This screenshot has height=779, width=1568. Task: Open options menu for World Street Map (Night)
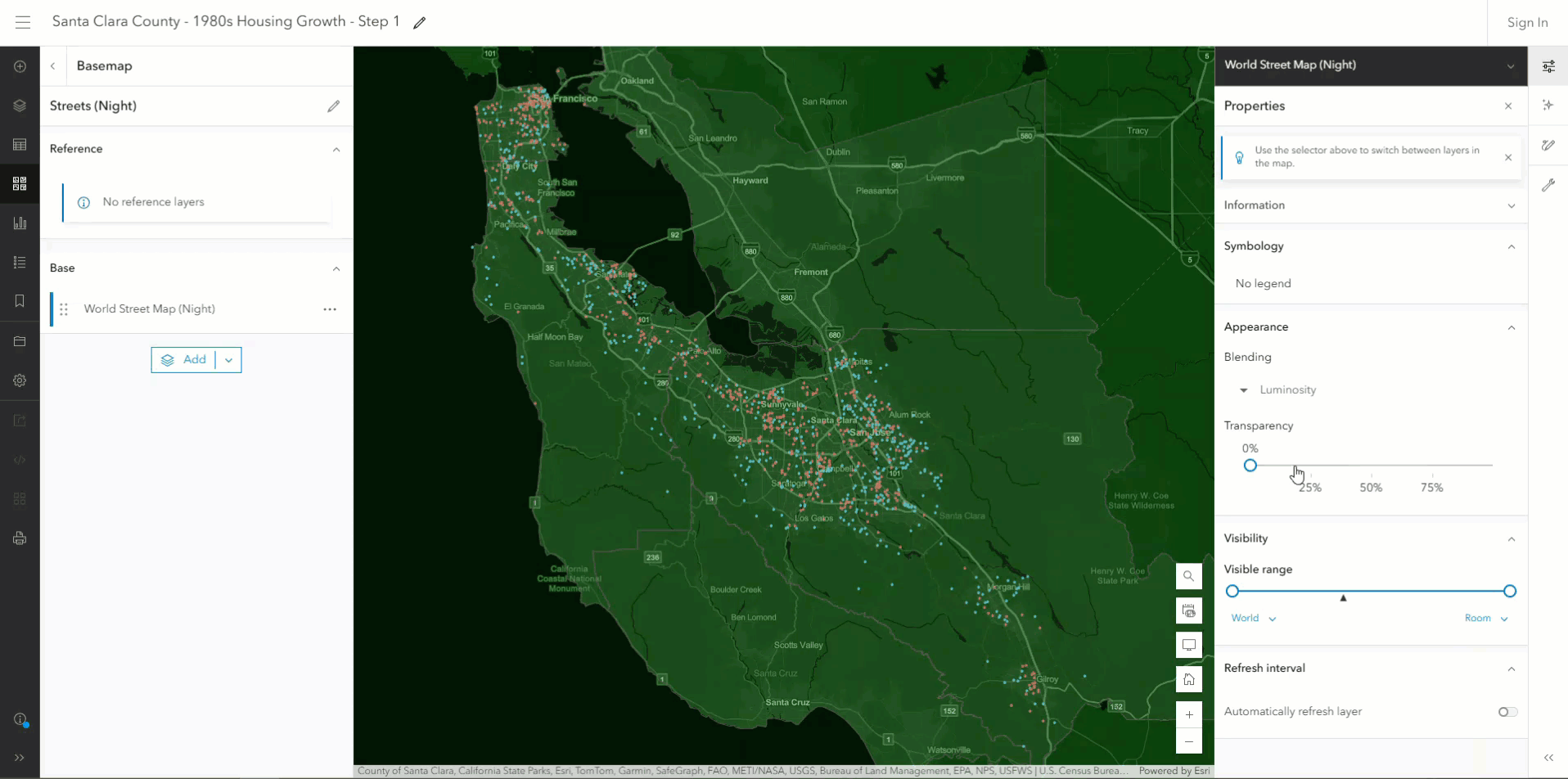pyautogui.click(x=330, y=309)
